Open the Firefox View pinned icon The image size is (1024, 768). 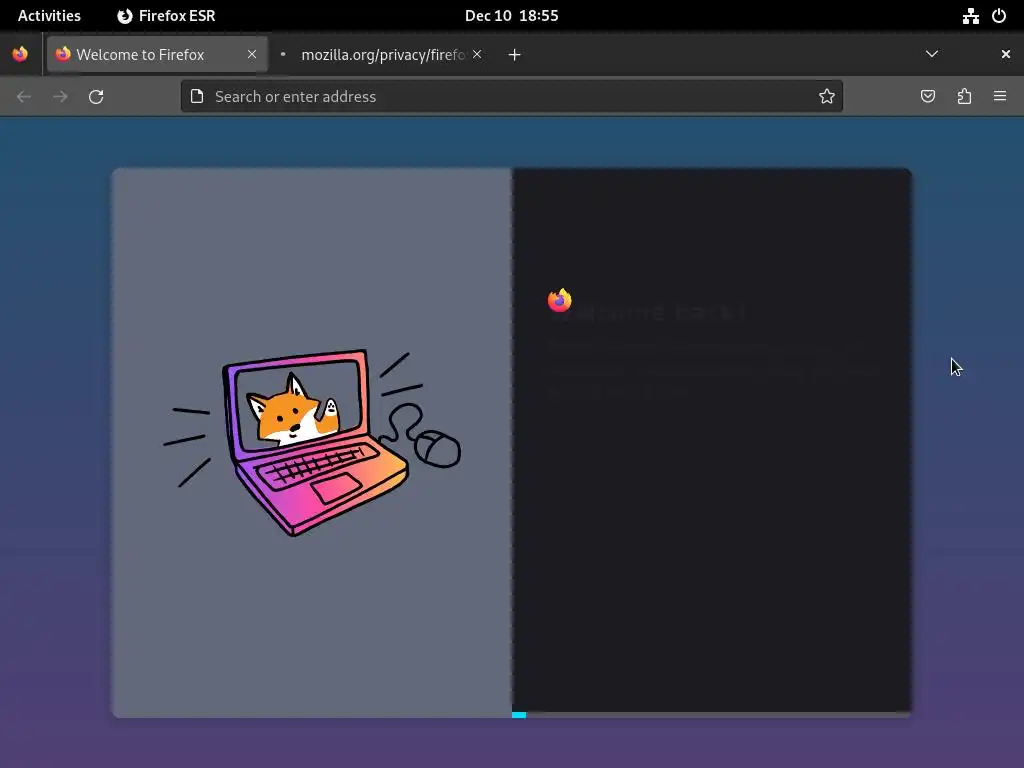coord(20,54)
